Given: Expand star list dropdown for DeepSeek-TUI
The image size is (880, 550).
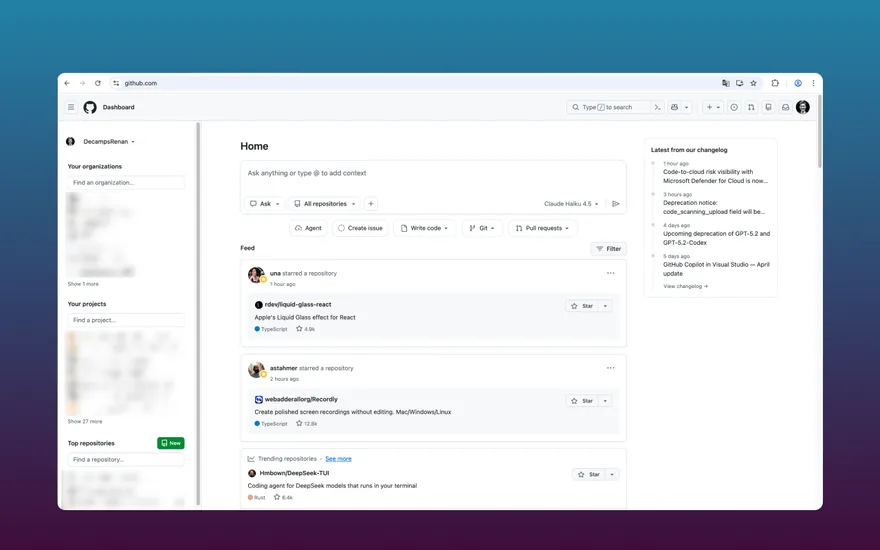Looking at the screenshot, I should point(612,475).
